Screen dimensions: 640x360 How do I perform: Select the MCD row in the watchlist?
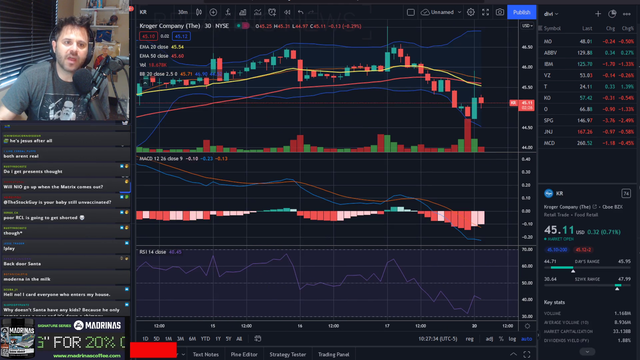[589, 143]
